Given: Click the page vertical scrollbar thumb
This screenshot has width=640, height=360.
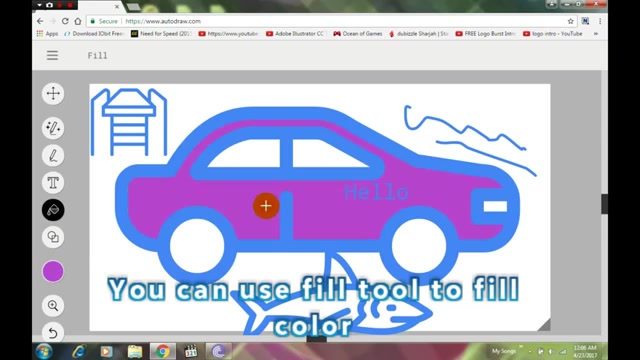Looking at the screenshot, I should click(x=604, y=204).
